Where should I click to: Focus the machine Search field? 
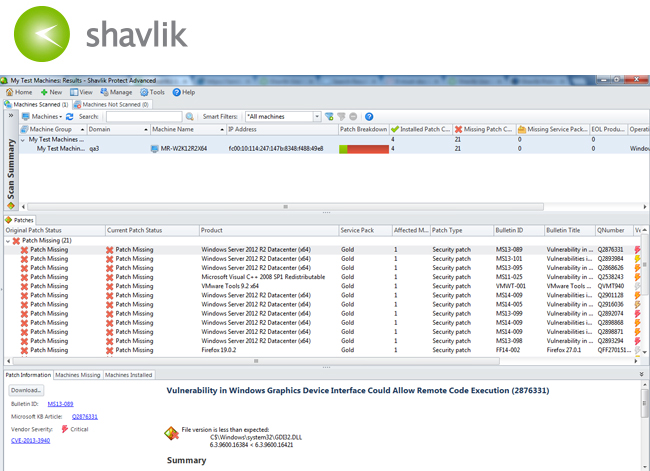(x=144, y=117)
